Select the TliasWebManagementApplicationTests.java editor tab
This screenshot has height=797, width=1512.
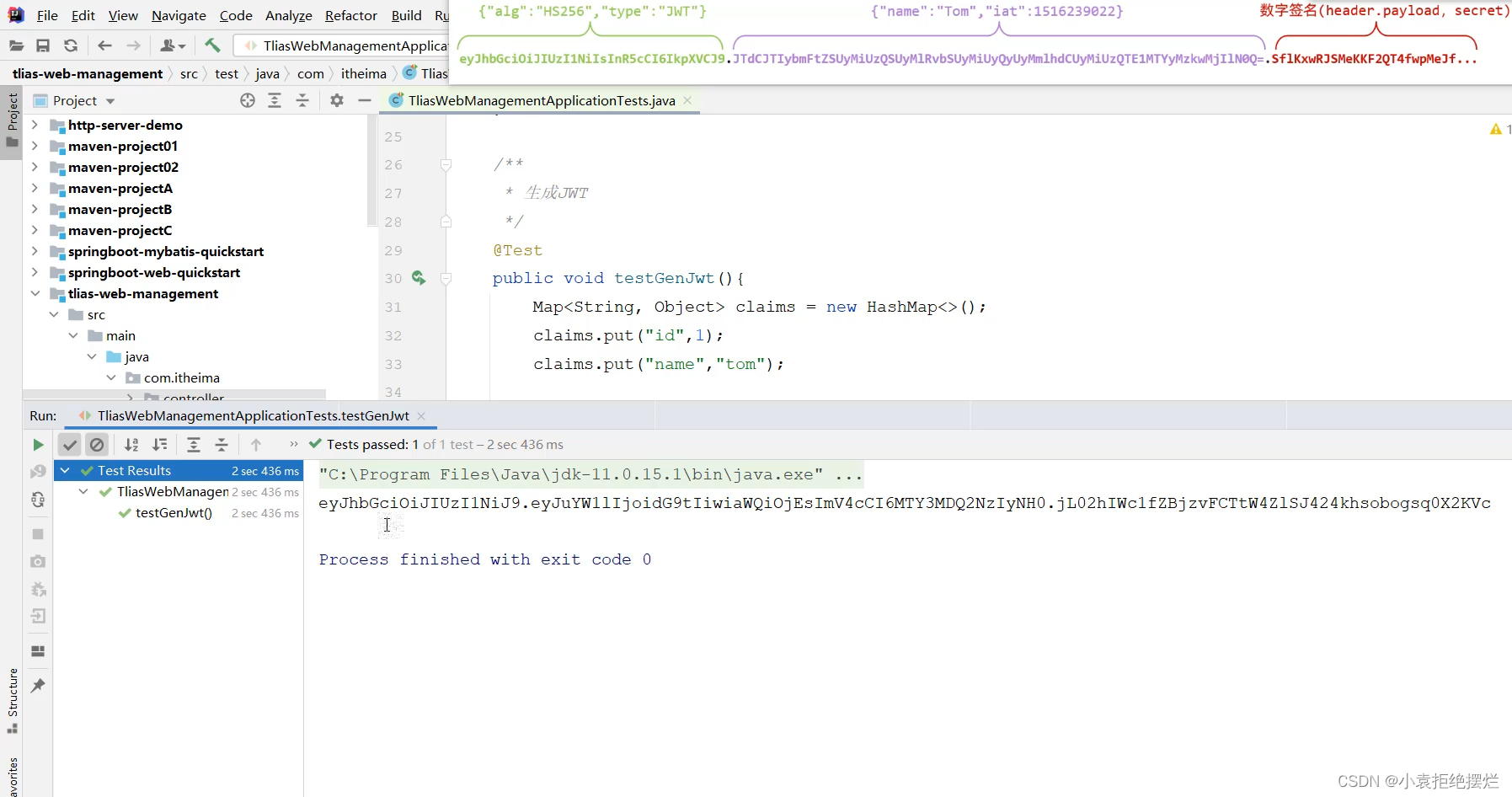point(542,100)
